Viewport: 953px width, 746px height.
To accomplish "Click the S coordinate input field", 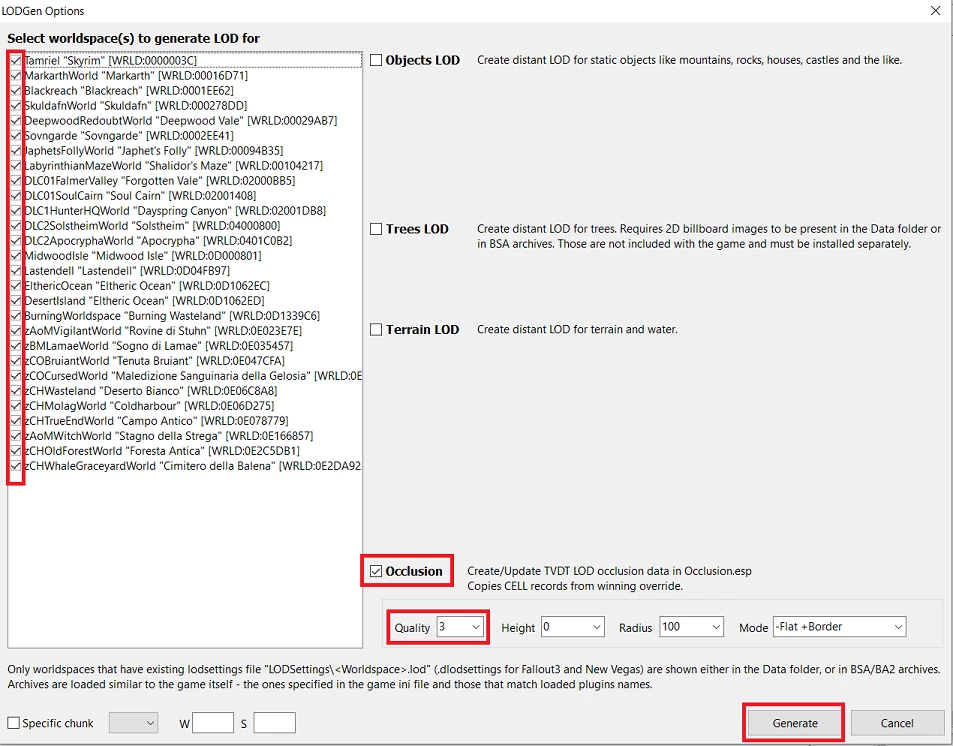I will tap(275, 723).
